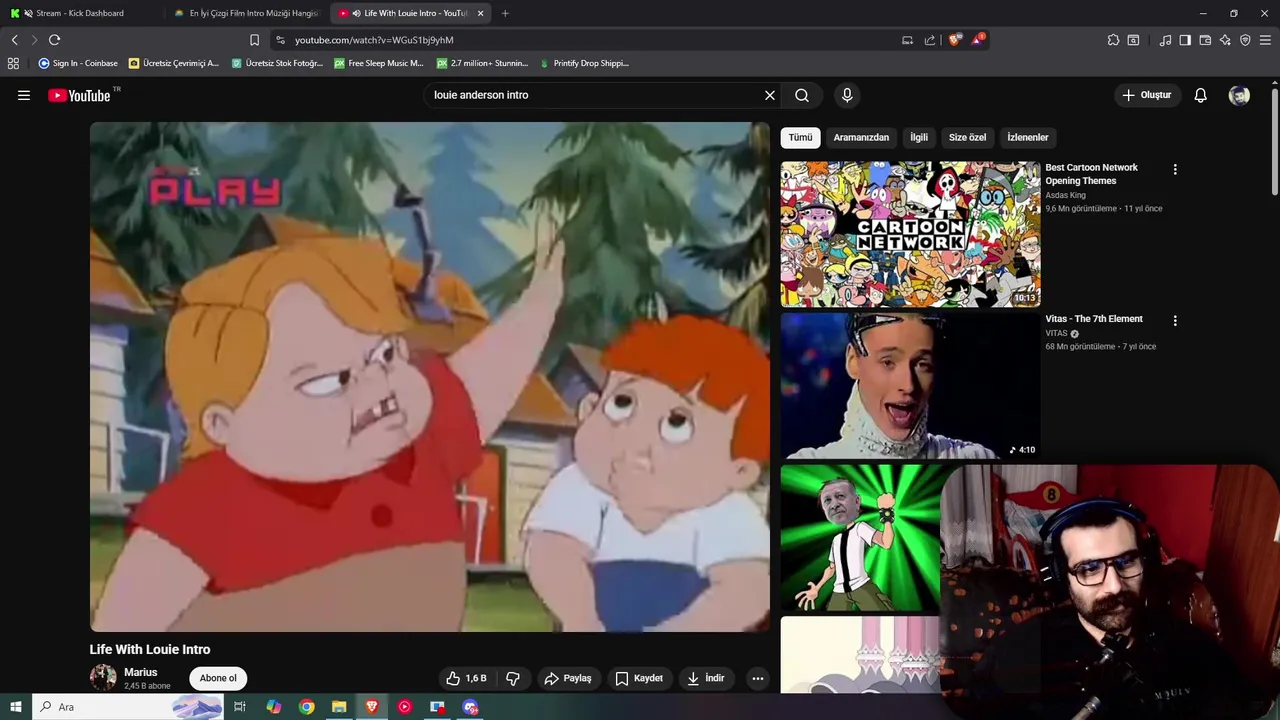
Task: Toggle the browser sidebar panel
Action: (x=1185, y=40)
